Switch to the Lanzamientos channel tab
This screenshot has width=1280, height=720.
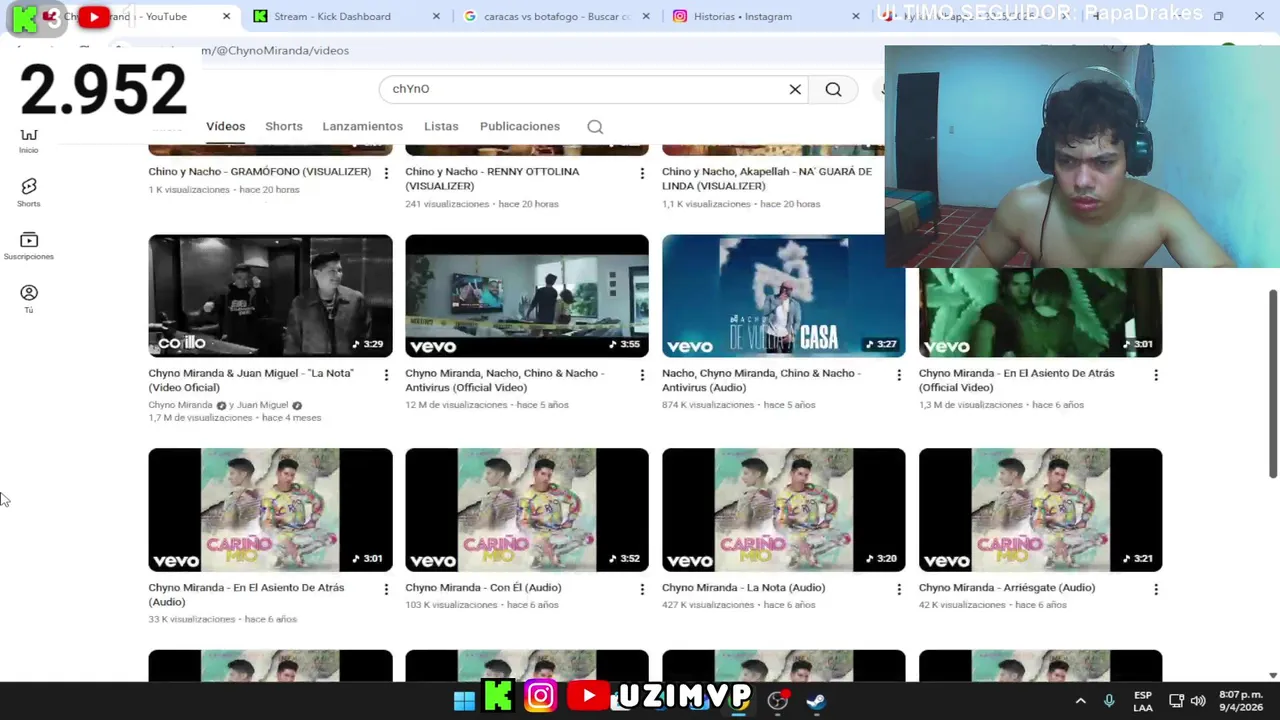tap(362, 127)
